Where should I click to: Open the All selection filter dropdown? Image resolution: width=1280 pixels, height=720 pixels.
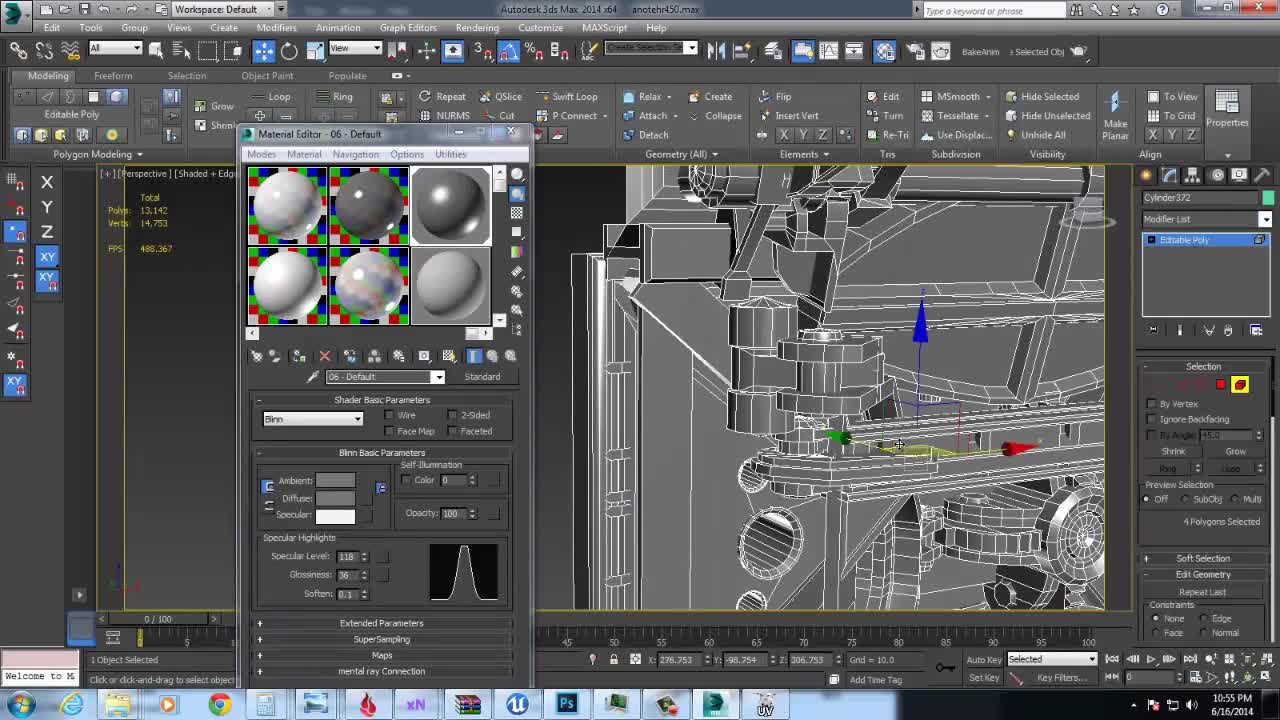[x=115, y=48]
